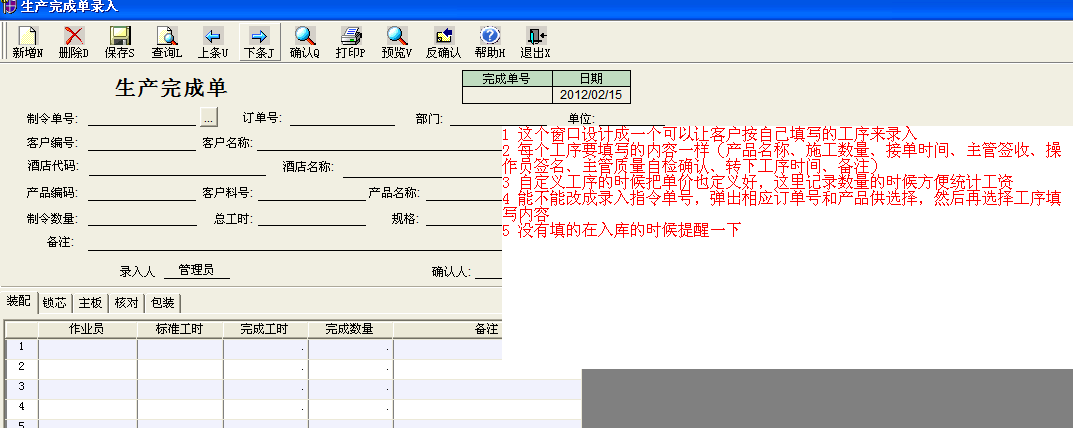Switch to the 核对 tab

click(x=127, y=303)
